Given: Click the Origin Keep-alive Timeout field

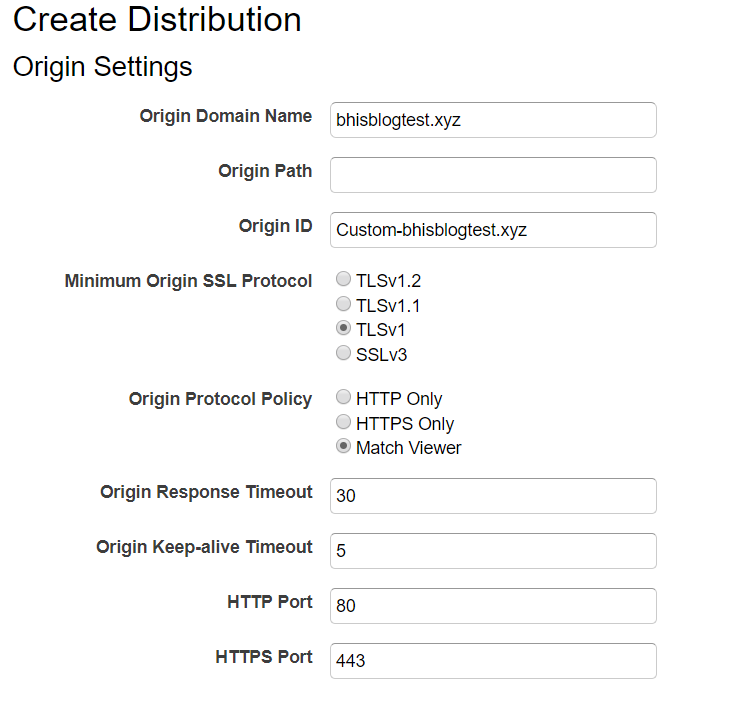Looking at the screenshot, I should point(493,551).
